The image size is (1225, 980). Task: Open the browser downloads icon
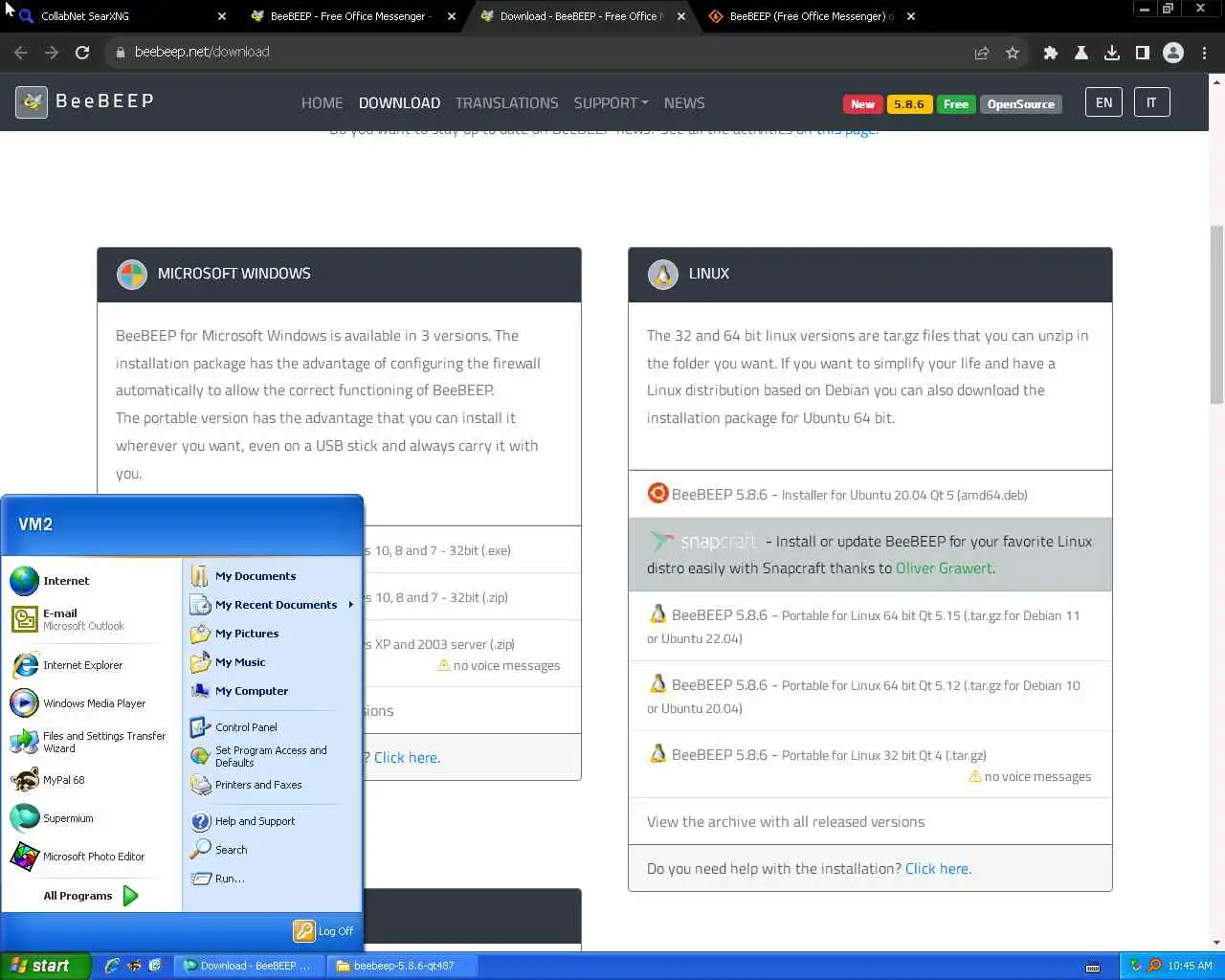[x=1112, y=53]
